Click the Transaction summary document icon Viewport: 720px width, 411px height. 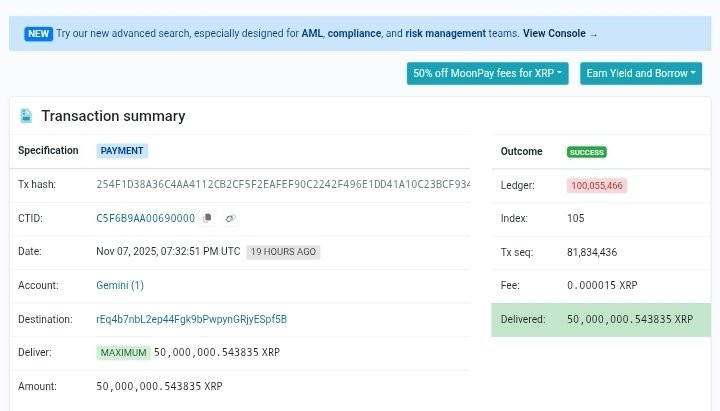[x=26, y=116]
